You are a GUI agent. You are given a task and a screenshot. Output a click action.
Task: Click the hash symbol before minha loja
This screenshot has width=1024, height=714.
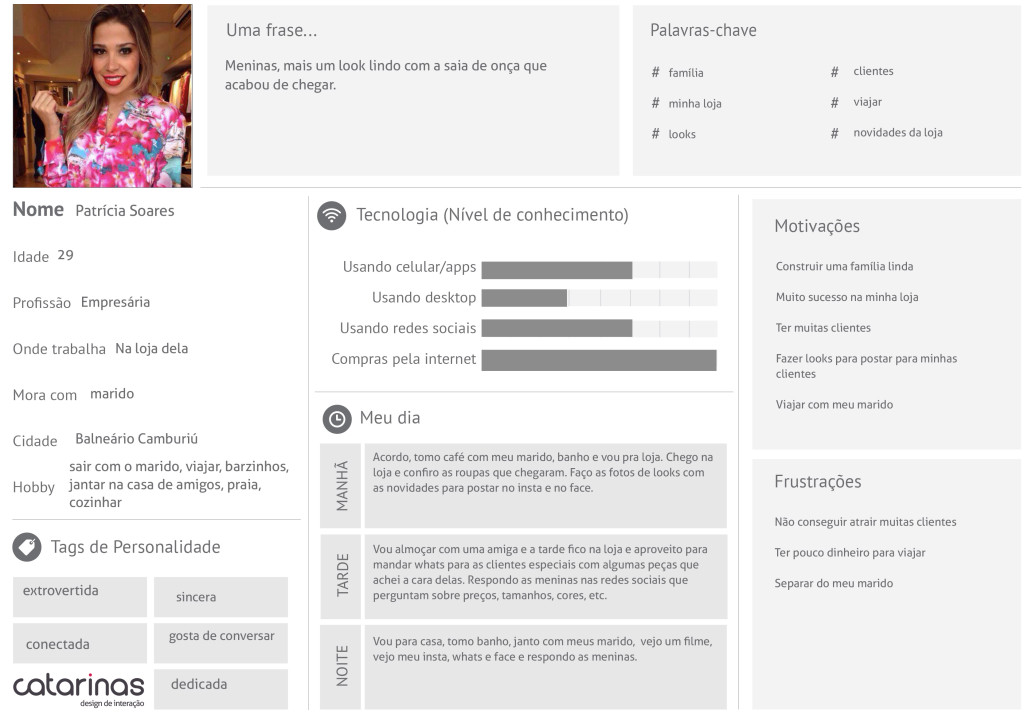pos(656,103)
